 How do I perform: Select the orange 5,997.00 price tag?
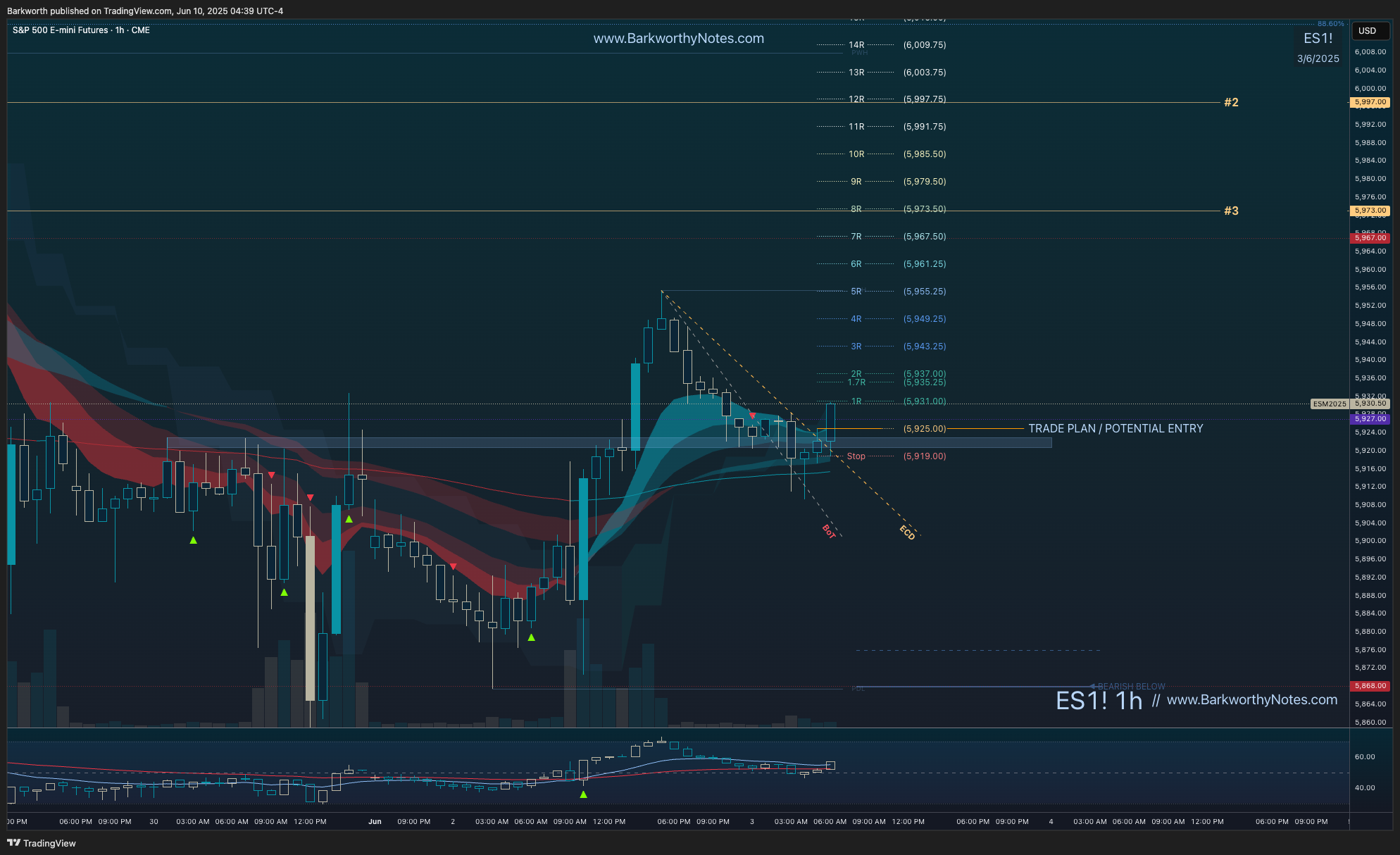1370,102
